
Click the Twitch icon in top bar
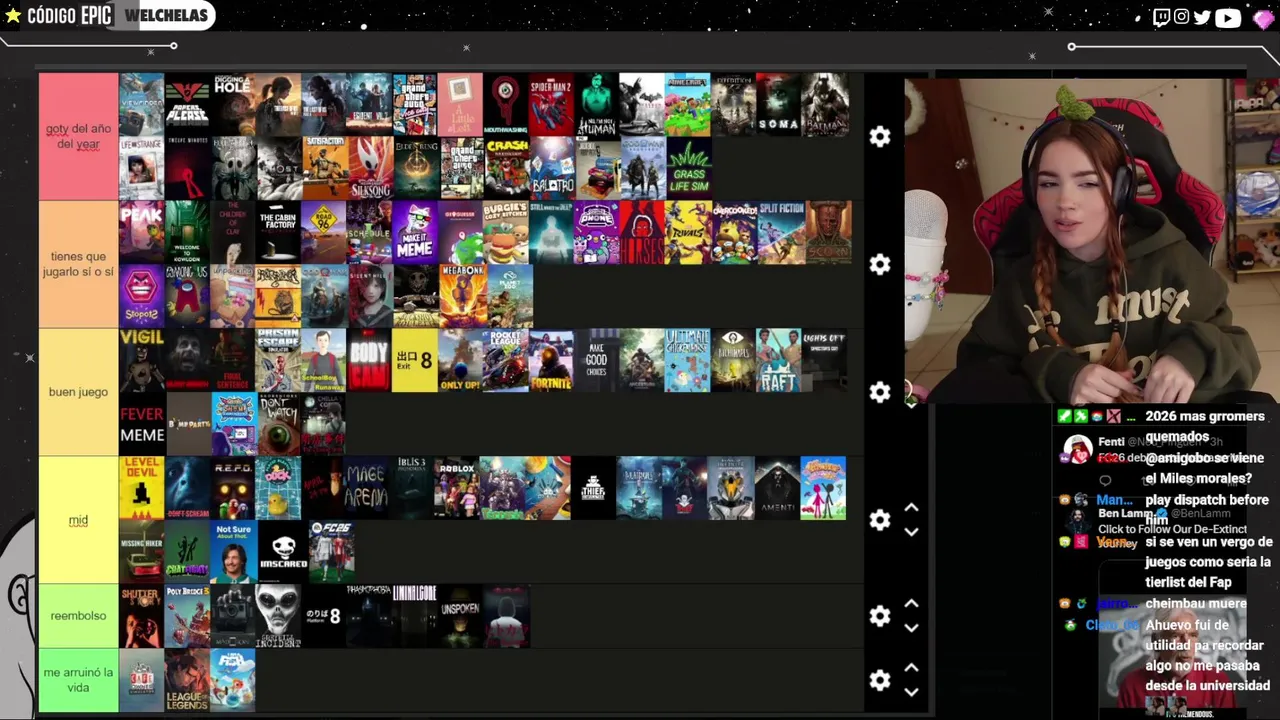point(1161,17)
